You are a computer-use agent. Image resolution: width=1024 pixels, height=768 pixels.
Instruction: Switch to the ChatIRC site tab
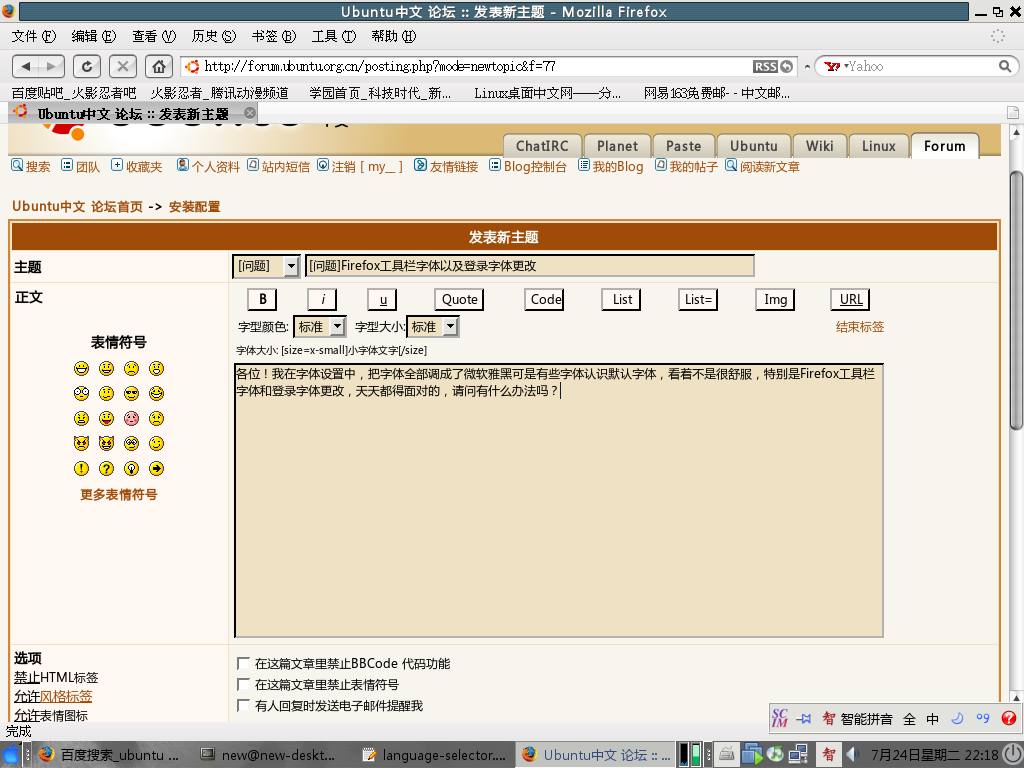coord(541,146)
